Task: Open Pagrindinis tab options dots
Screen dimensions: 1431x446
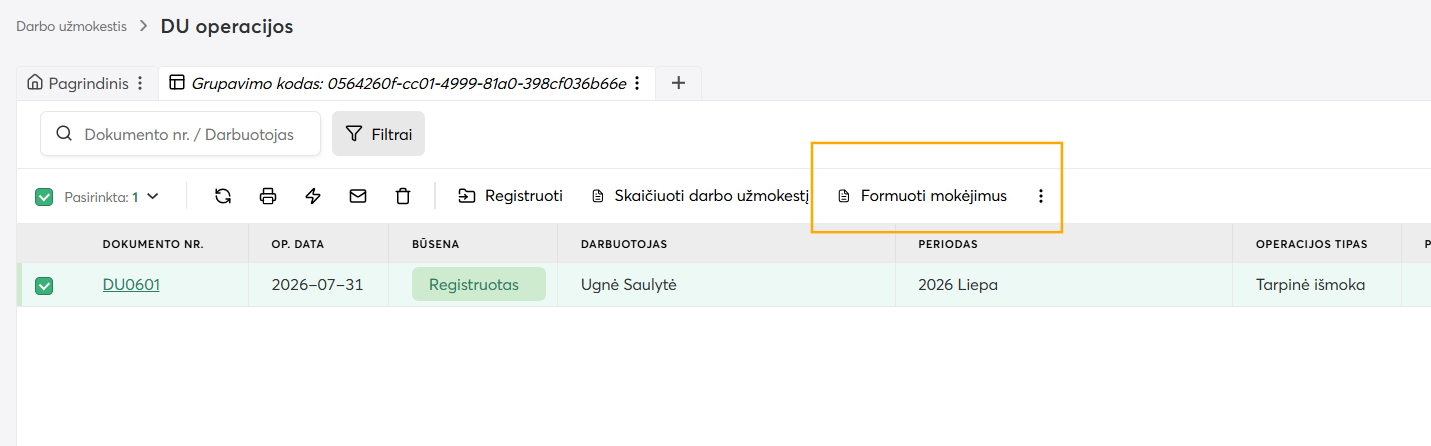Action: tap(140, 83)
